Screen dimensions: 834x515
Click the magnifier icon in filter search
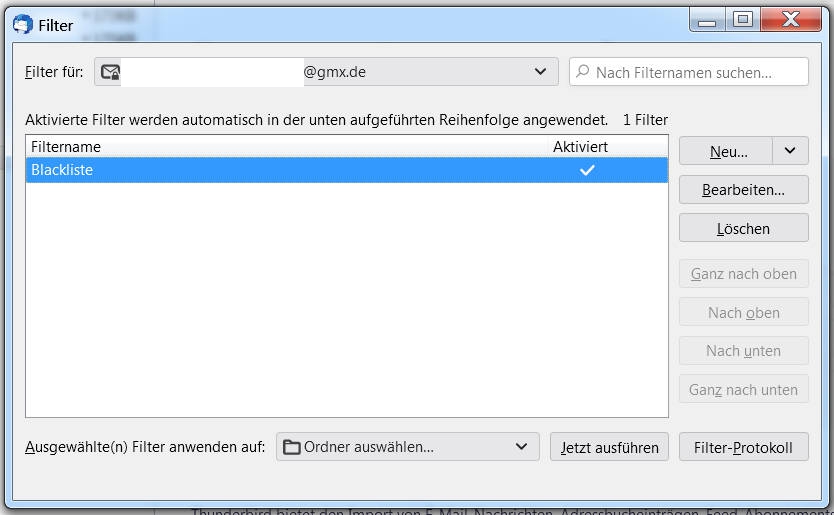pos(583,72)
